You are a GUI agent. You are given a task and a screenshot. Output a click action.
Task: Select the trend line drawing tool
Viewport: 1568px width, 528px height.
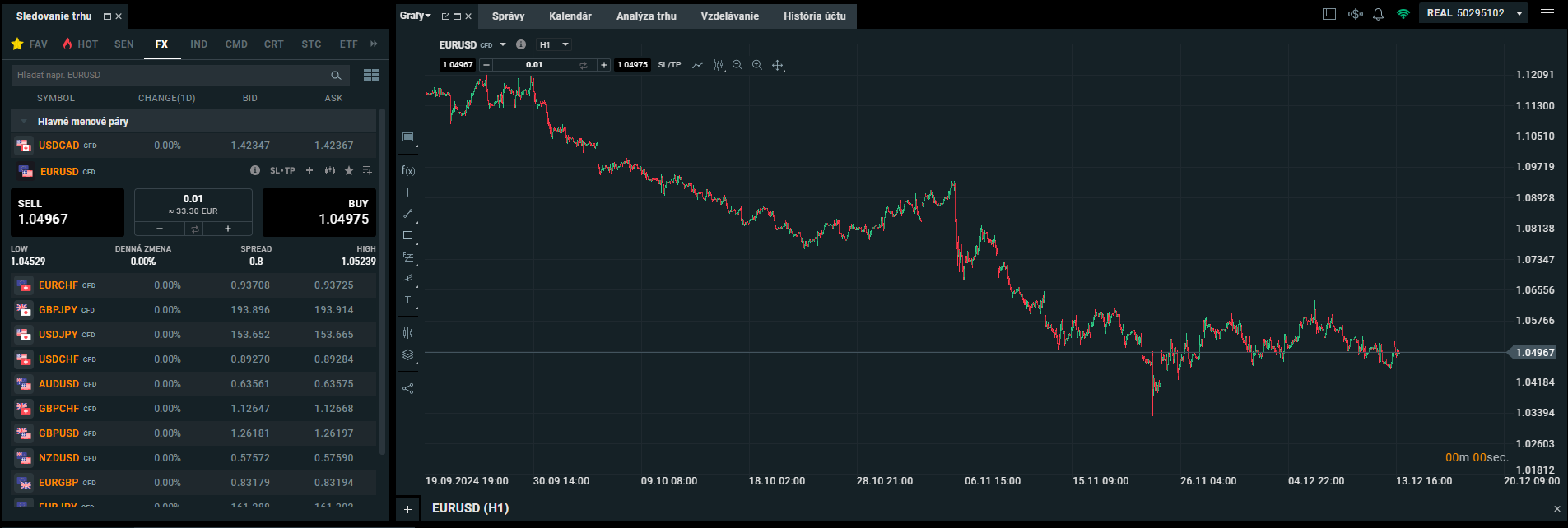pos(407,214)
